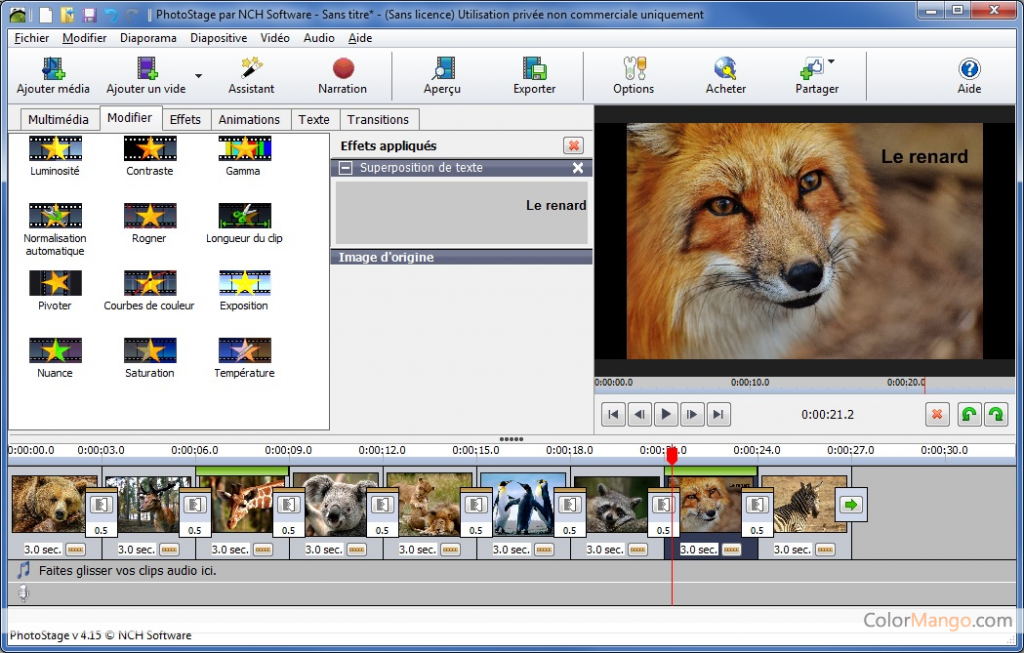Screen dimensions: 1024x653
Task: Select the Gamma effect
Action: [x=244, y=156]
